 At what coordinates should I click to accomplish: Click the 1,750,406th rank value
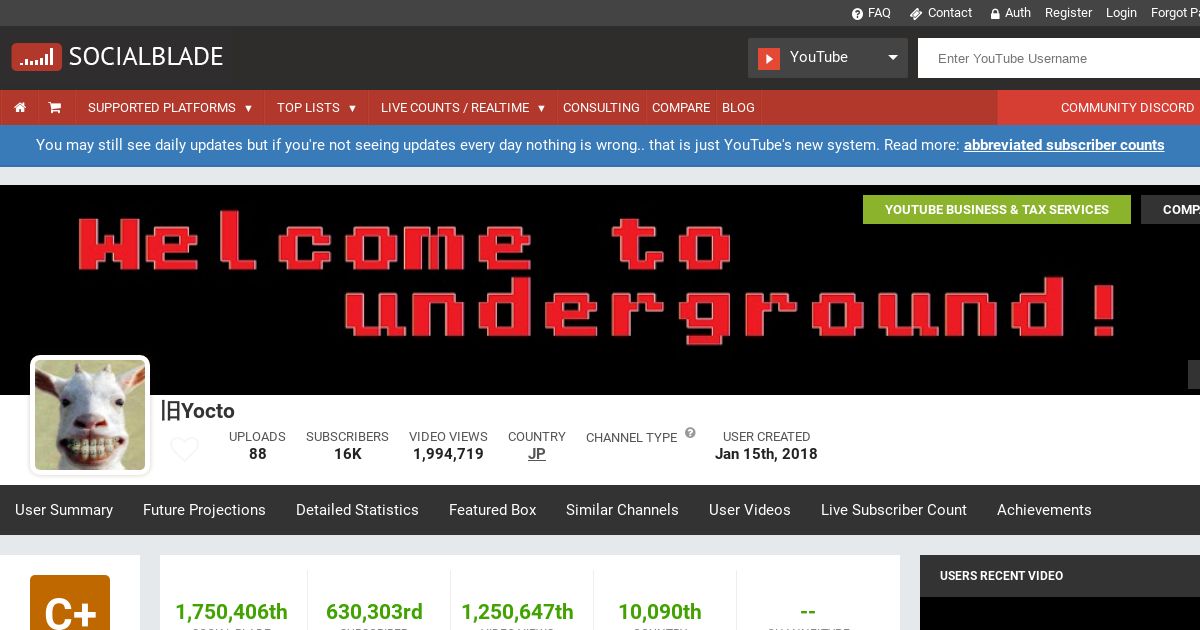(x=231, y=611)
